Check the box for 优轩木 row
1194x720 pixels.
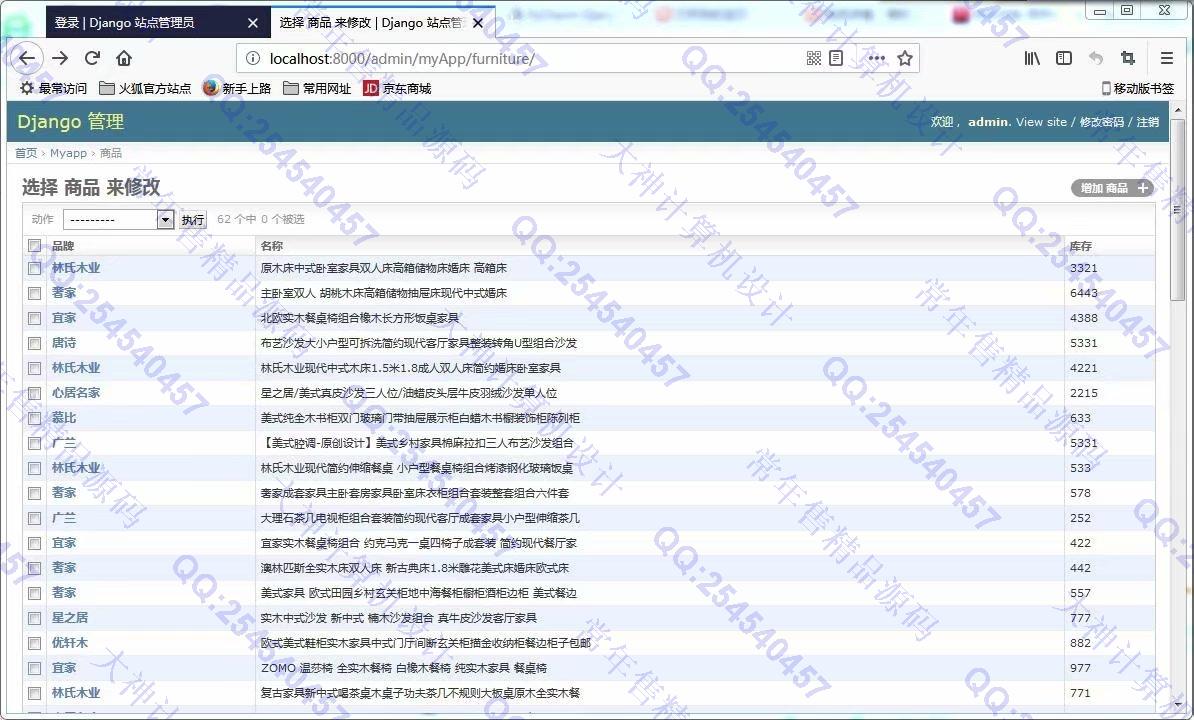click(x=34, y=644)
